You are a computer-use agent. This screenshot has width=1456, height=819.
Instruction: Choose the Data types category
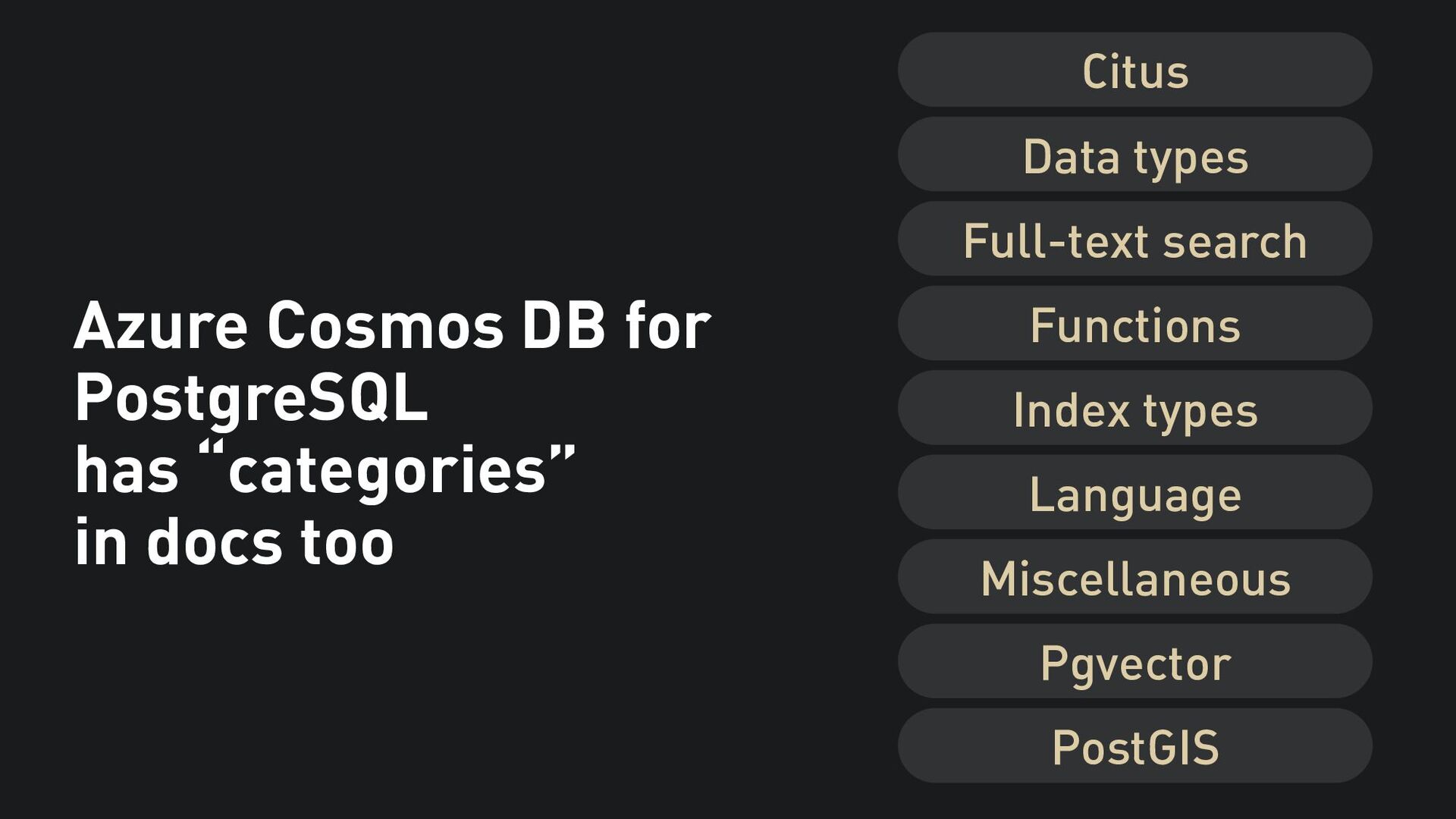tap(1134, 154)
